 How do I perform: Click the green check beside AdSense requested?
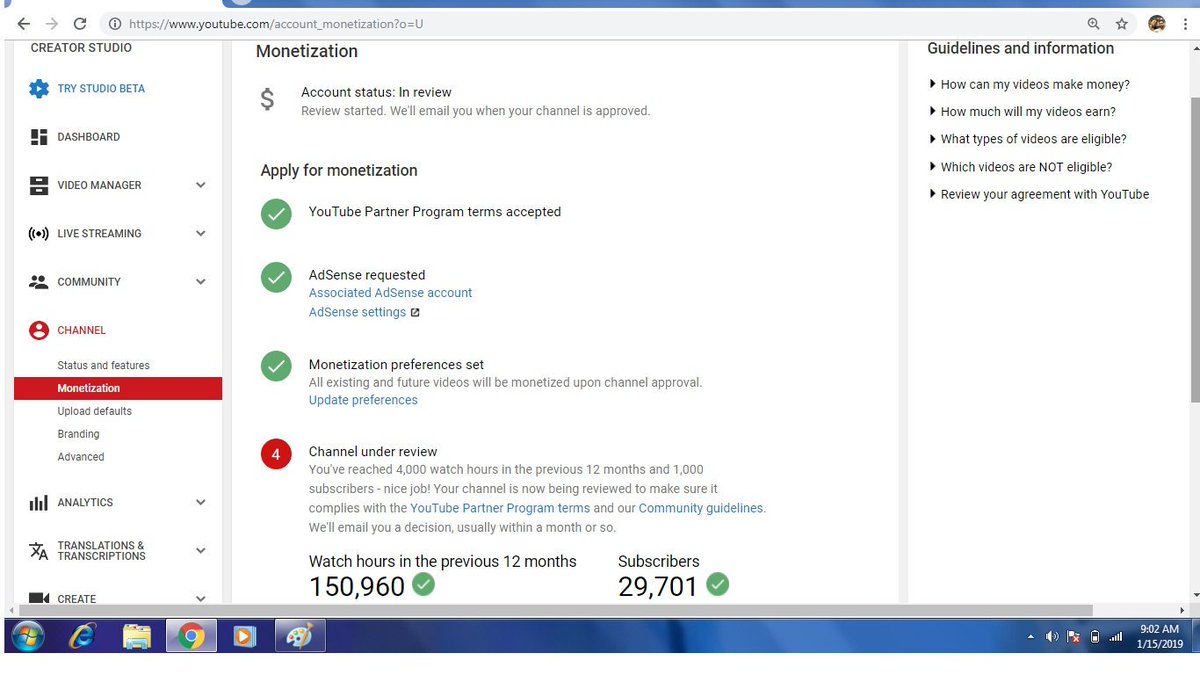click(276, 277)
